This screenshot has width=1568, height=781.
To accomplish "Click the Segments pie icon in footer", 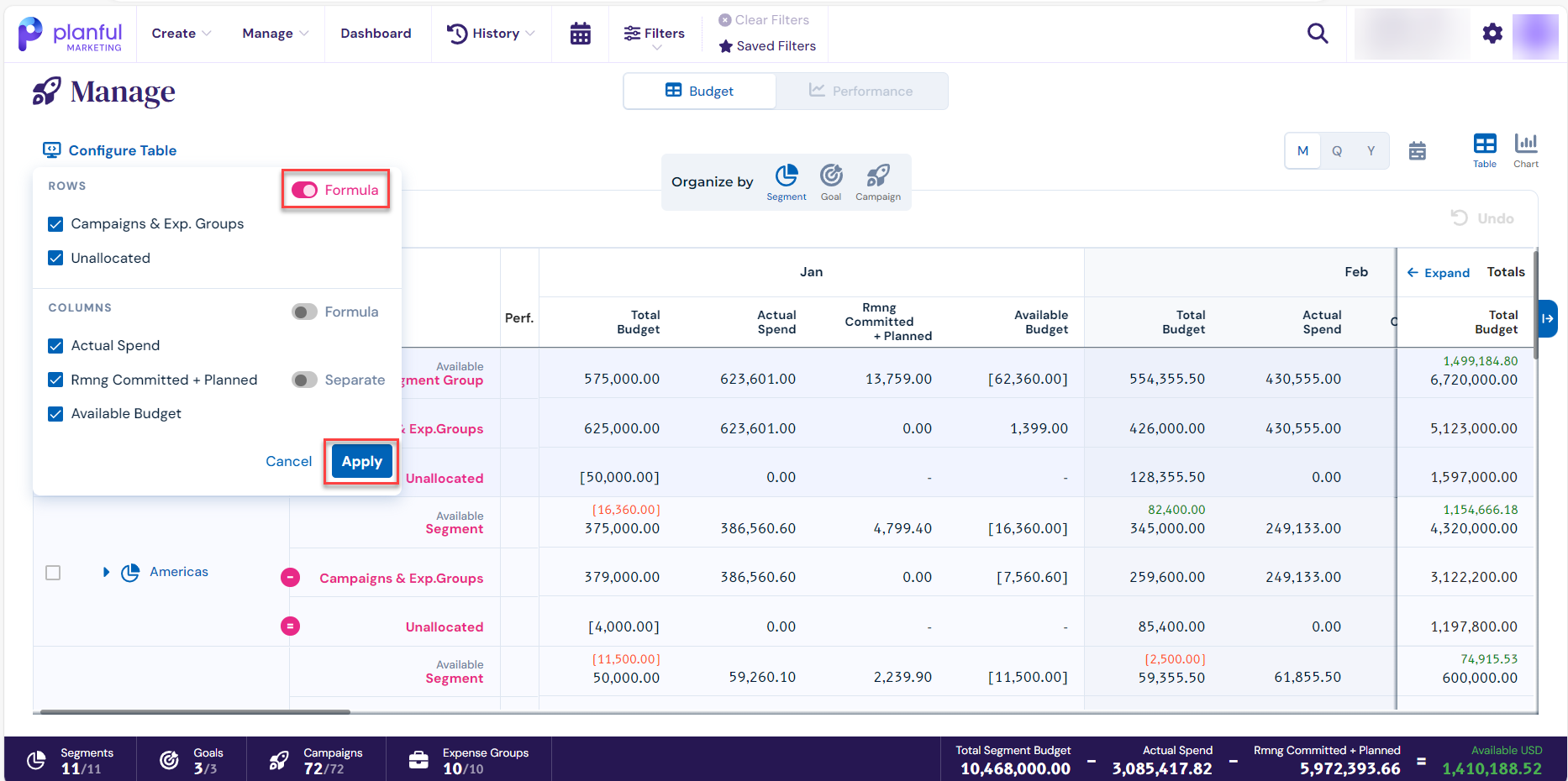I will pos(36,760).
